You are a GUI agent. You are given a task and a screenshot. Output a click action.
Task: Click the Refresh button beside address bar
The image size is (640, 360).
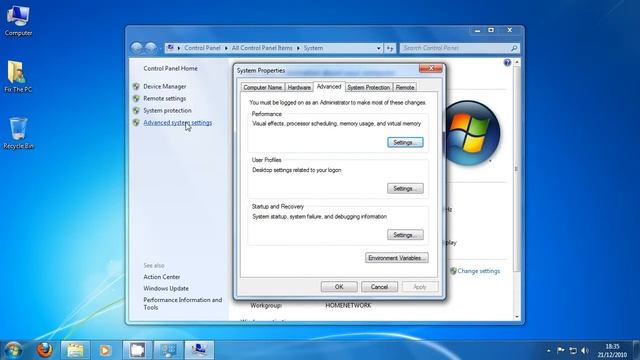pyautogui.click(x=390, y=48)
